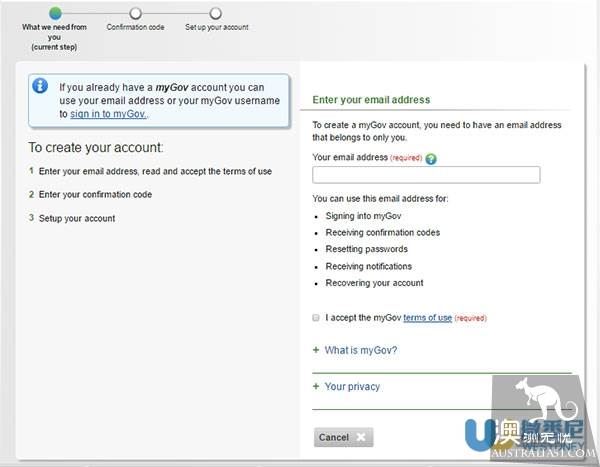Click the blue info icon in notice box
600x467 pixels.
pos(40,85)
